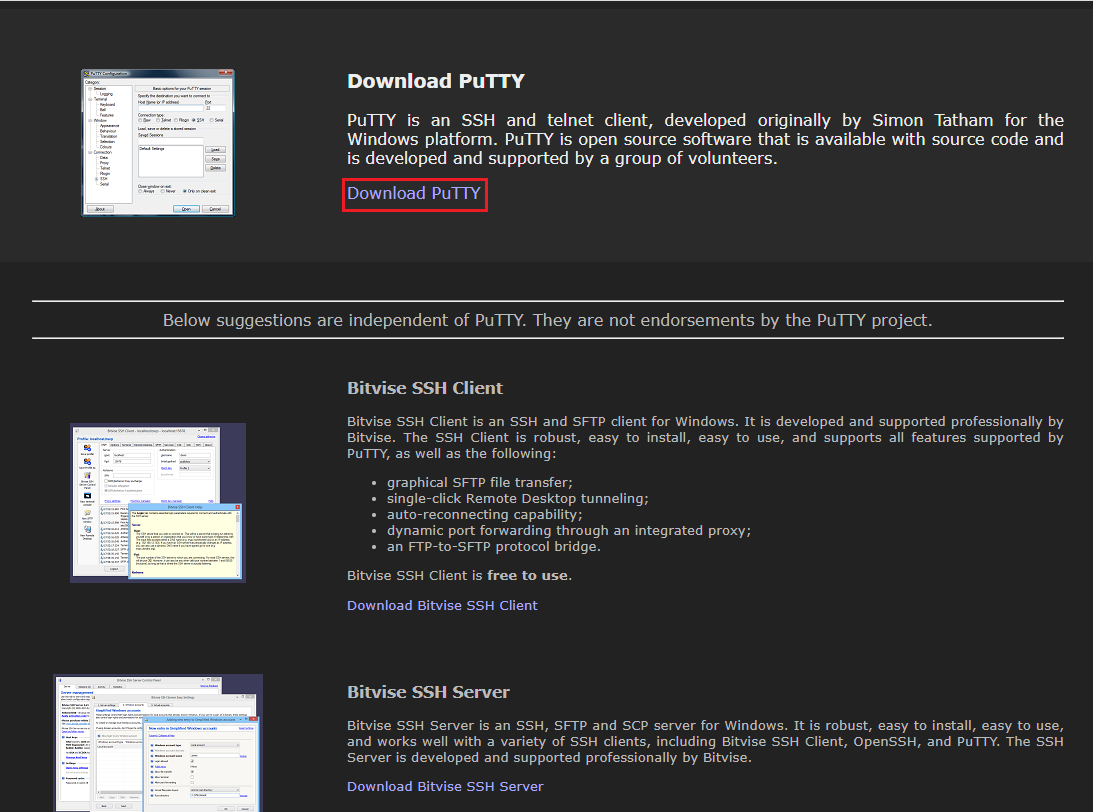This screenshot has width=1093, height=812.
Task: Open the Download Bitvise SSH Client link
Action: pos(442,606)
